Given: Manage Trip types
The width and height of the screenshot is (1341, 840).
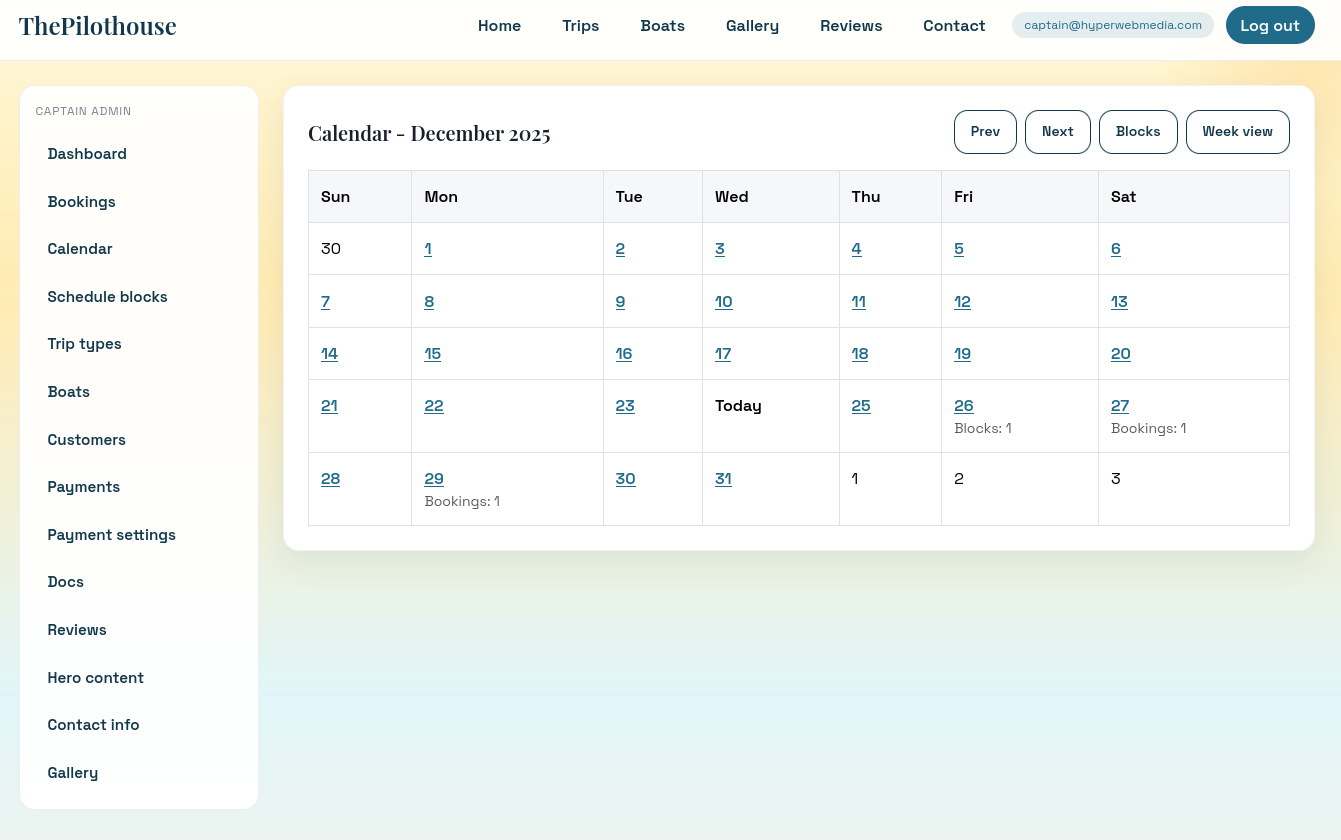Looking at the screenshot, I should click(x=84, y=344).
